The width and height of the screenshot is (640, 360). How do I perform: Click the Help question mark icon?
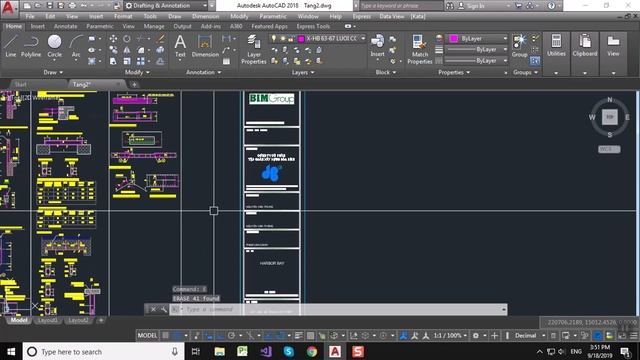point(551,6)
